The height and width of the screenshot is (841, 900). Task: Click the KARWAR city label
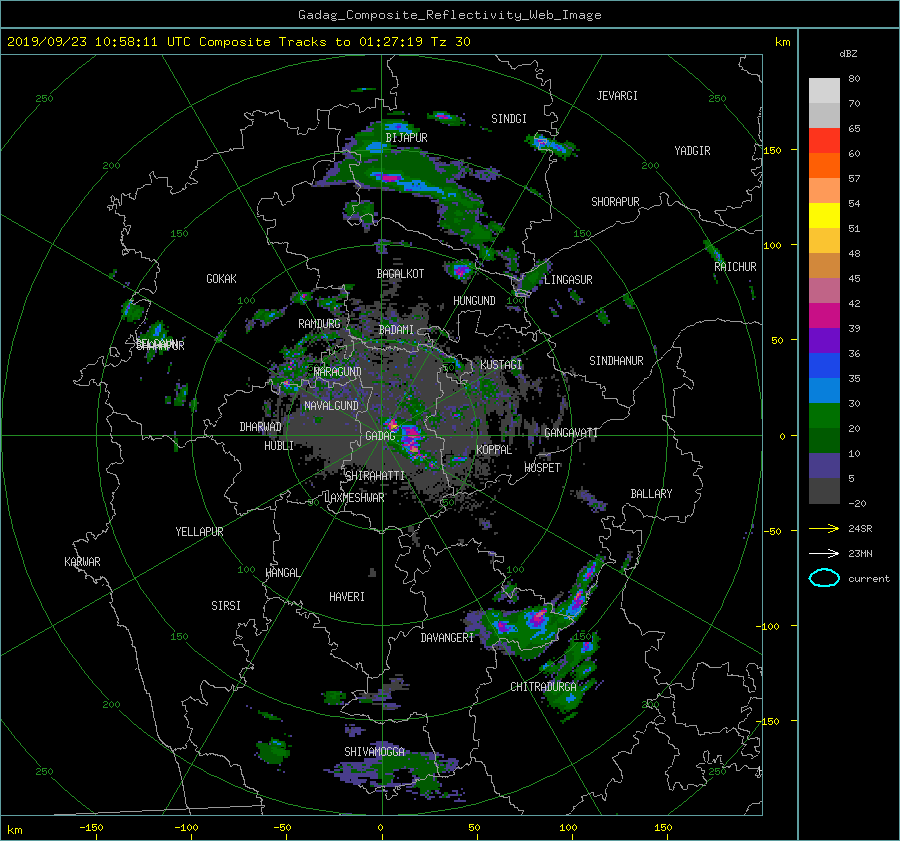point(82,562)
